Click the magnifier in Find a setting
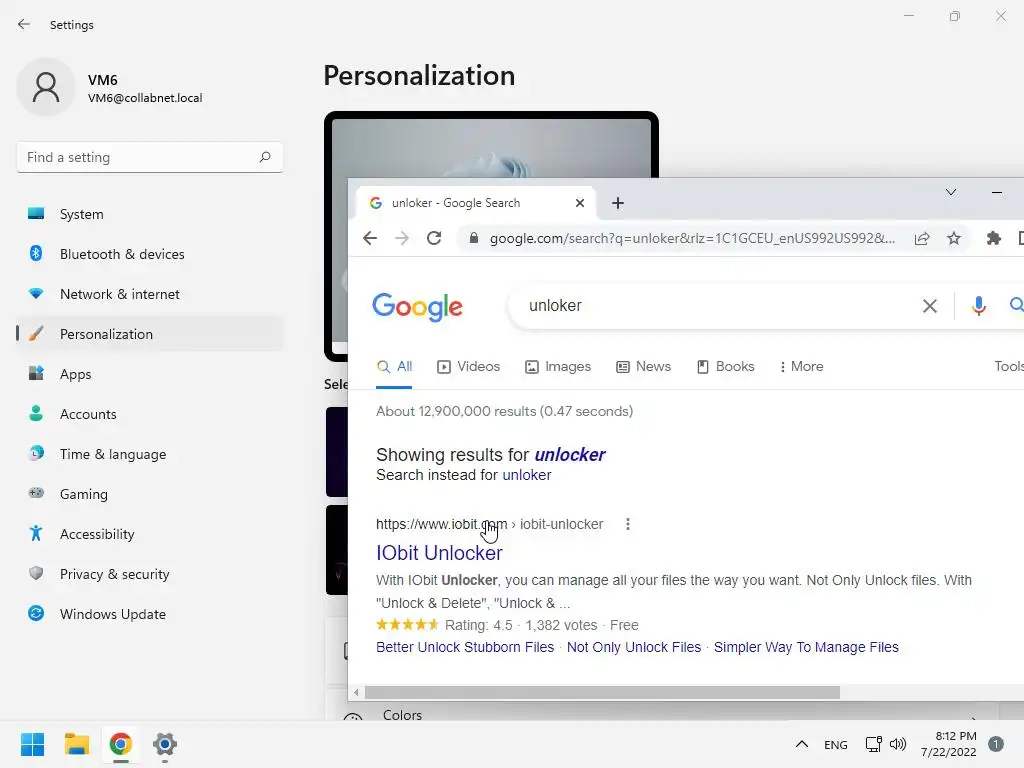1024x768 pixels. (x=264, y=157)
